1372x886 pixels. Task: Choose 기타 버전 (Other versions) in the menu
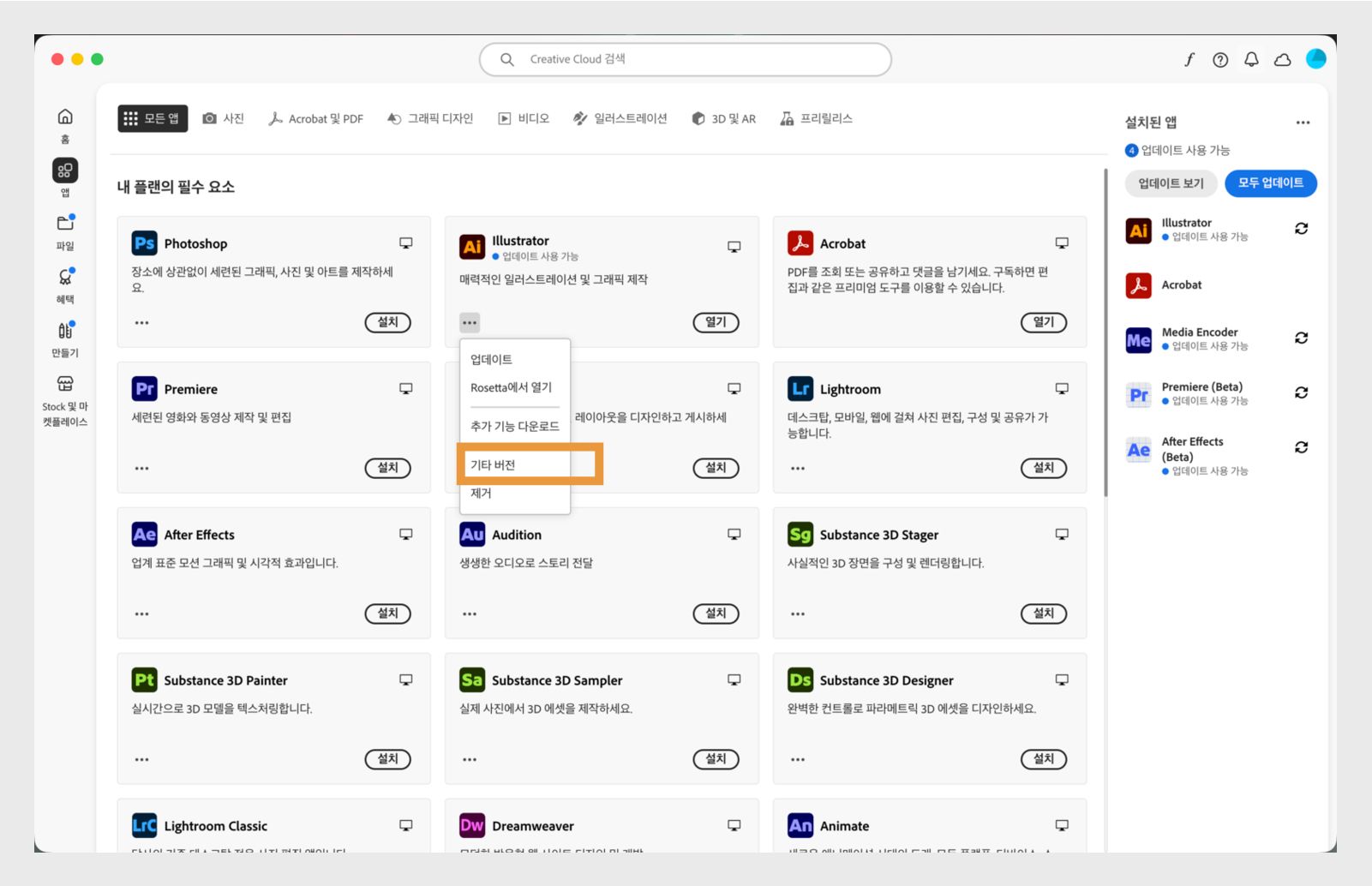coord(515,464)
